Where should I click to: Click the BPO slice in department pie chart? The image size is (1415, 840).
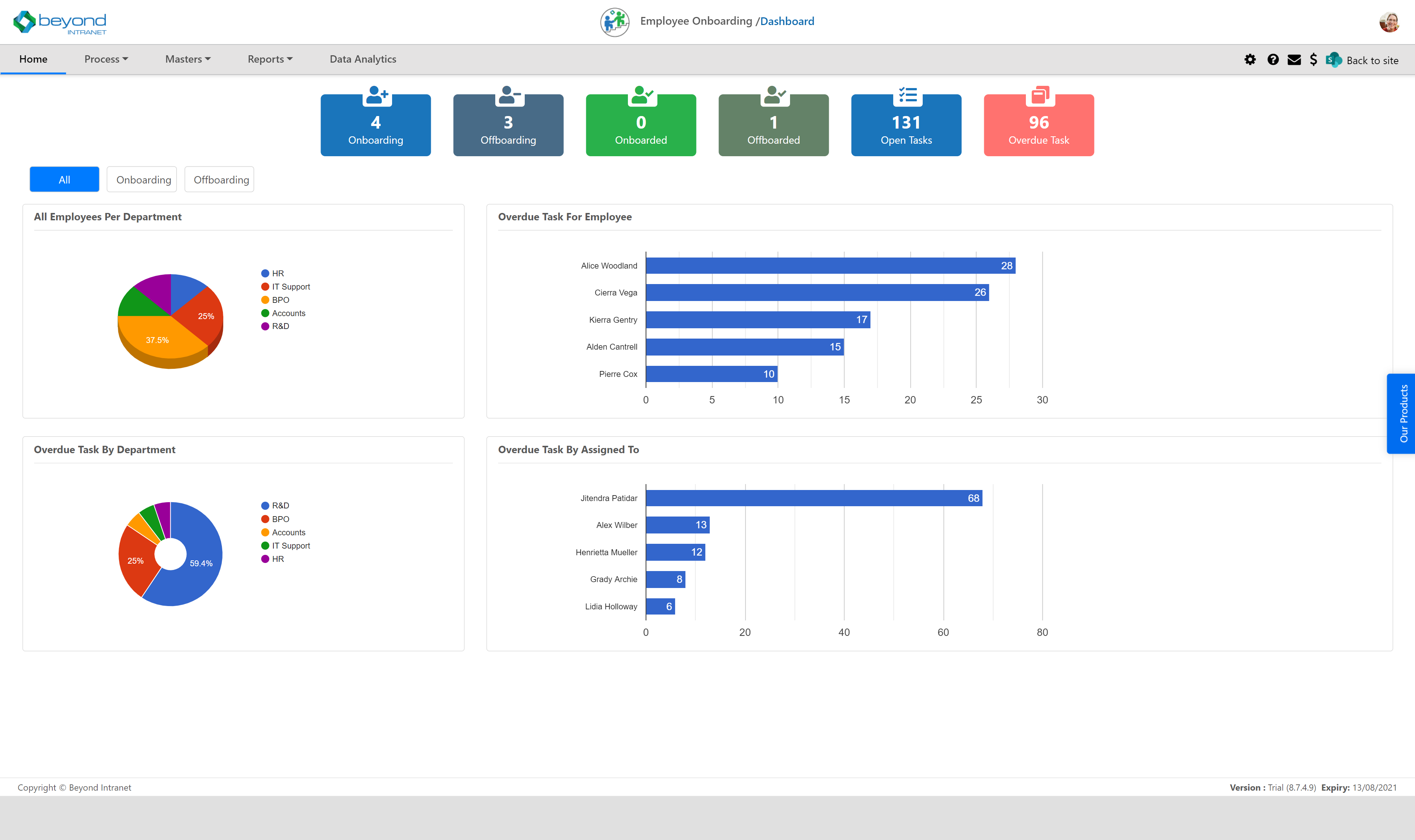[x=157, y=340]
